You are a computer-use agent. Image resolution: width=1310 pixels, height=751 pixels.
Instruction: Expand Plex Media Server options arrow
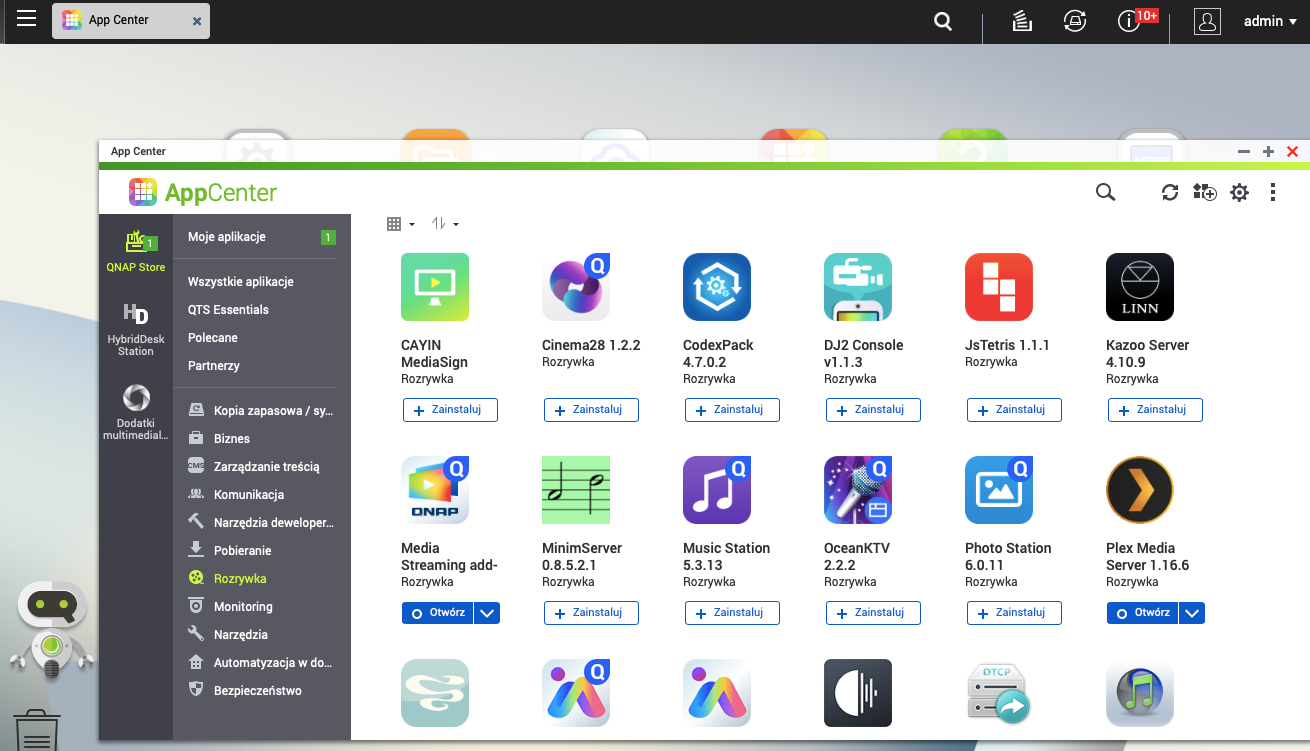pyautogui.click(x=1192, y=613)
